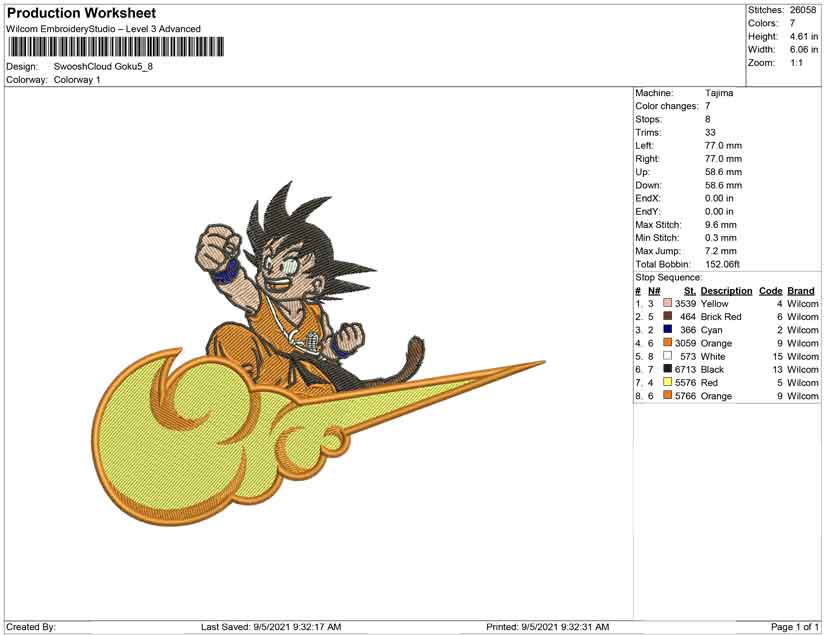Click the 'Page 1 of 1' indicator
The height and width of the screenshot is (635, 825).
pos(794,627)
